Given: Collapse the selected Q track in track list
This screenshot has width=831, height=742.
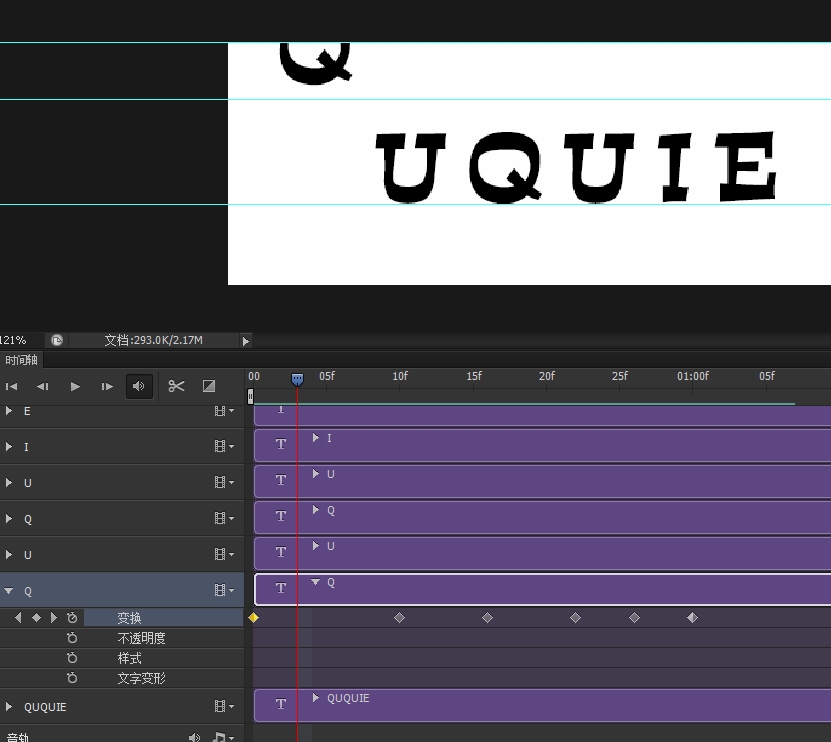Looking at the screenshot, I should [x=9, y=591].
